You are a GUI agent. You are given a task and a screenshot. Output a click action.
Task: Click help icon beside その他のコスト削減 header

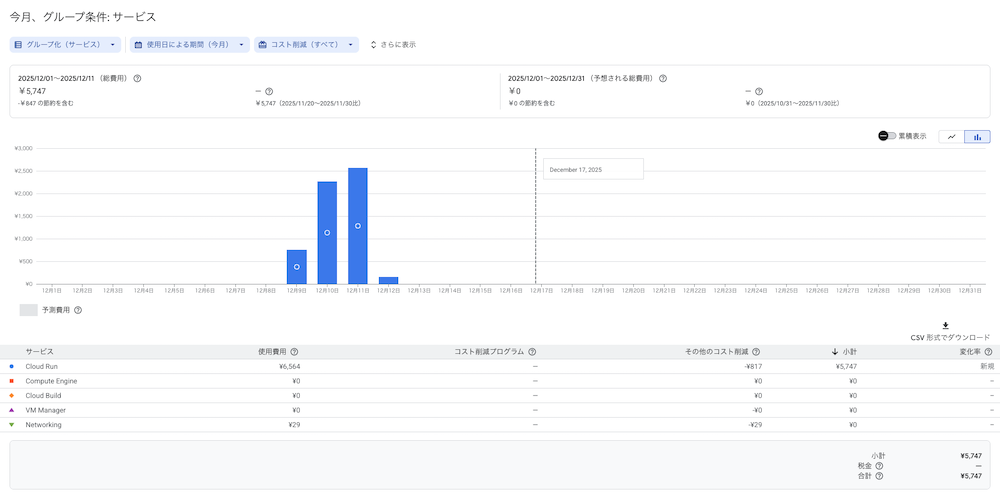(756, 352)
